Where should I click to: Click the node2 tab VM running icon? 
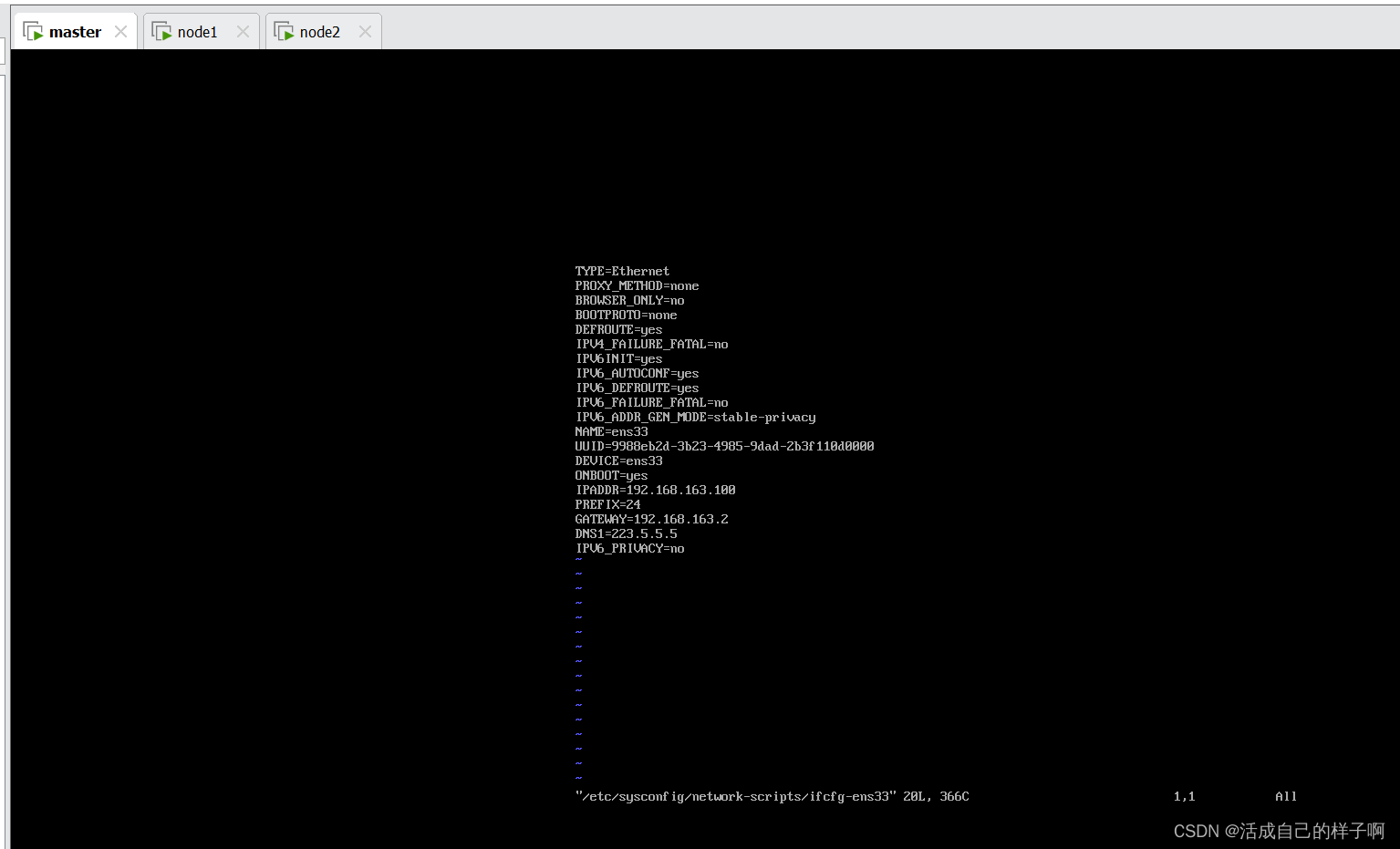(x=284, y=32)
